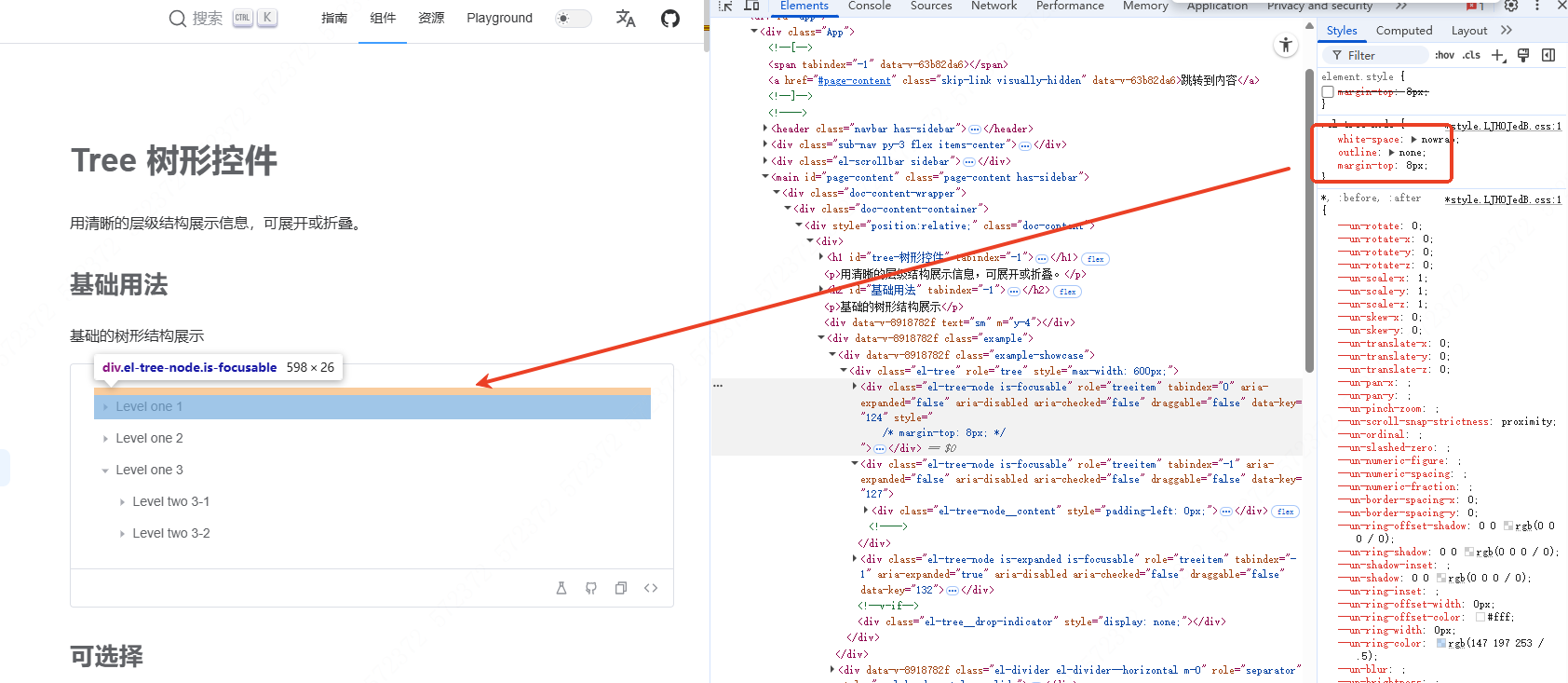Expand the Level two 3-2 node

coord(122,533)
